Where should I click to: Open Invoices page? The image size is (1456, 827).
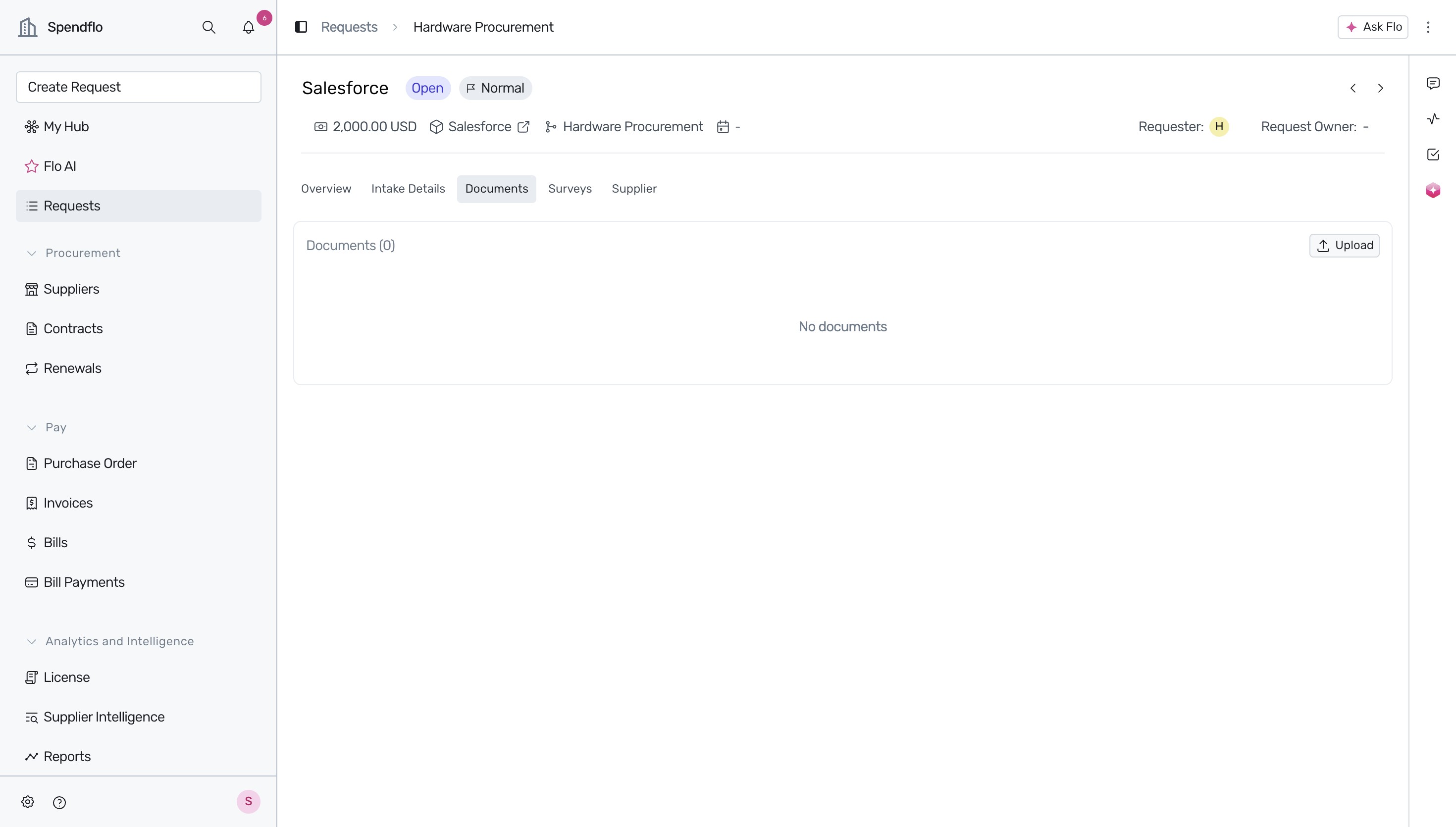[x=139, y=503]
